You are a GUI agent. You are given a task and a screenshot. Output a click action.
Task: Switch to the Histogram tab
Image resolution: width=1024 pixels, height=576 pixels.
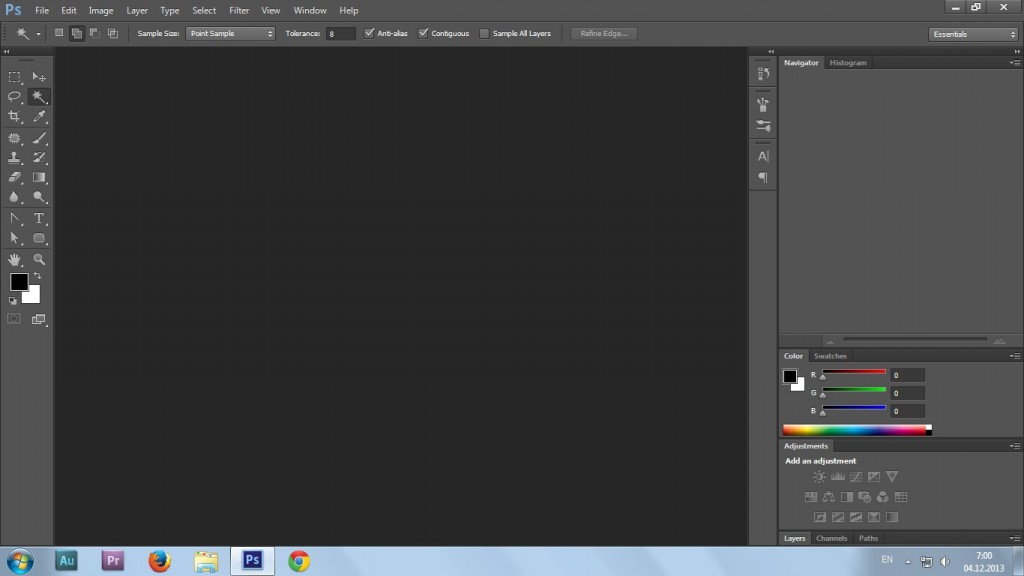point(848,63)
